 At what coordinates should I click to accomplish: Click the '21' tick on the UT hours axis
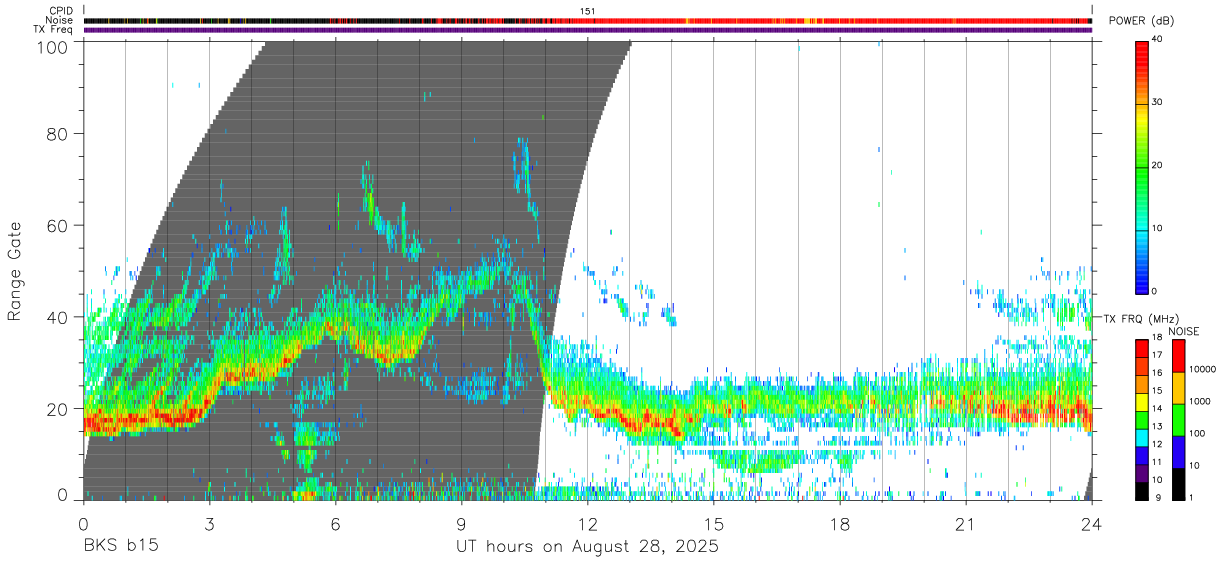coord(965,524)
